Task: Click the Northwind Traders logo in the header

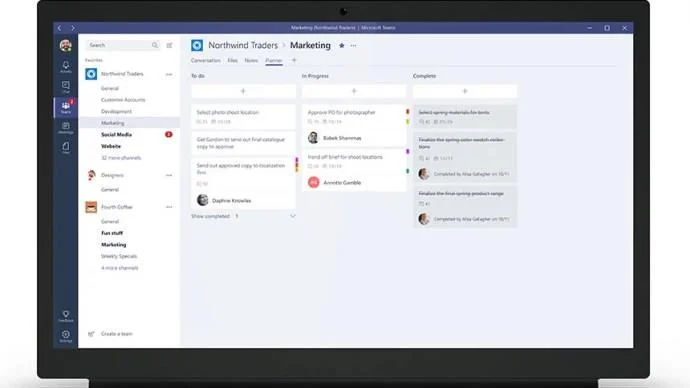Action: [x=197, y=45]
